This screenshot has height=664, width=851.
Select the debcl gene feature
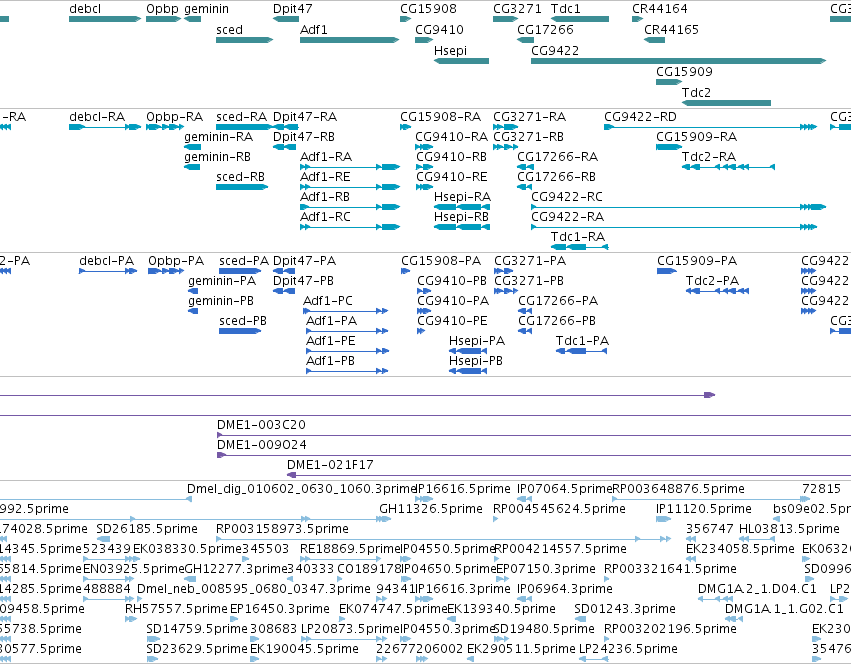pos(105,19)
